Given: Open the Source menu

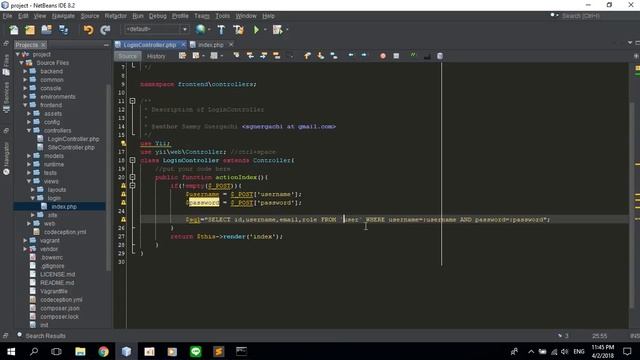Looking at the screenshot, I should 90,16.
